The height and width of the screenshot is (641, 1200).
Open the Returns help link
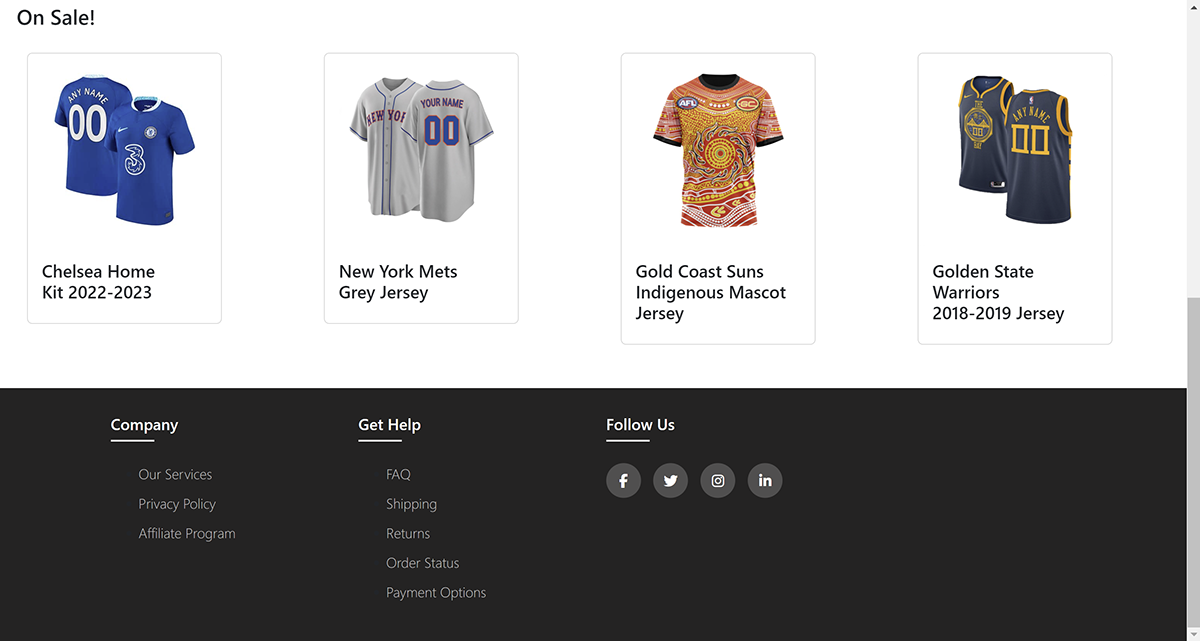pyautogui.click(x=408, y=534)
